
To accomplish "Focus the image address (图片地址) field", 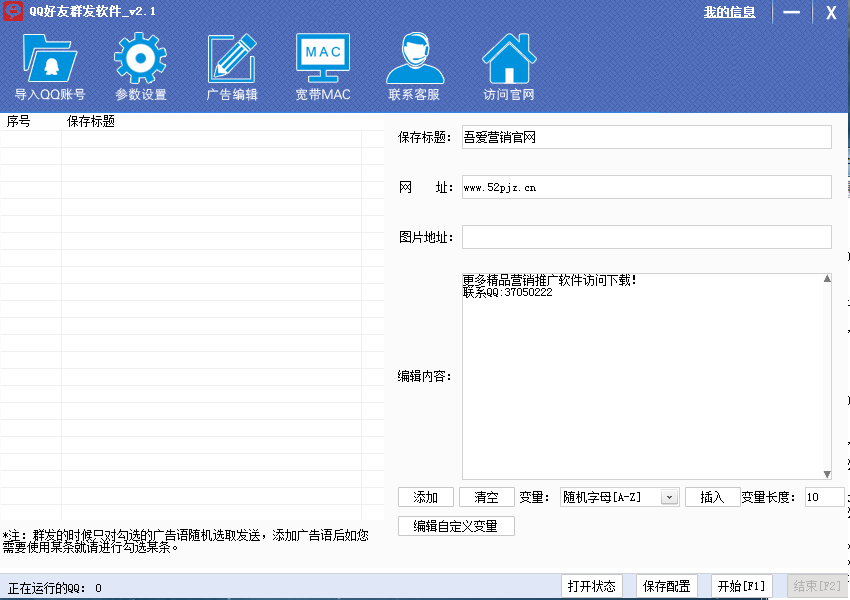I will pos(646,237).
